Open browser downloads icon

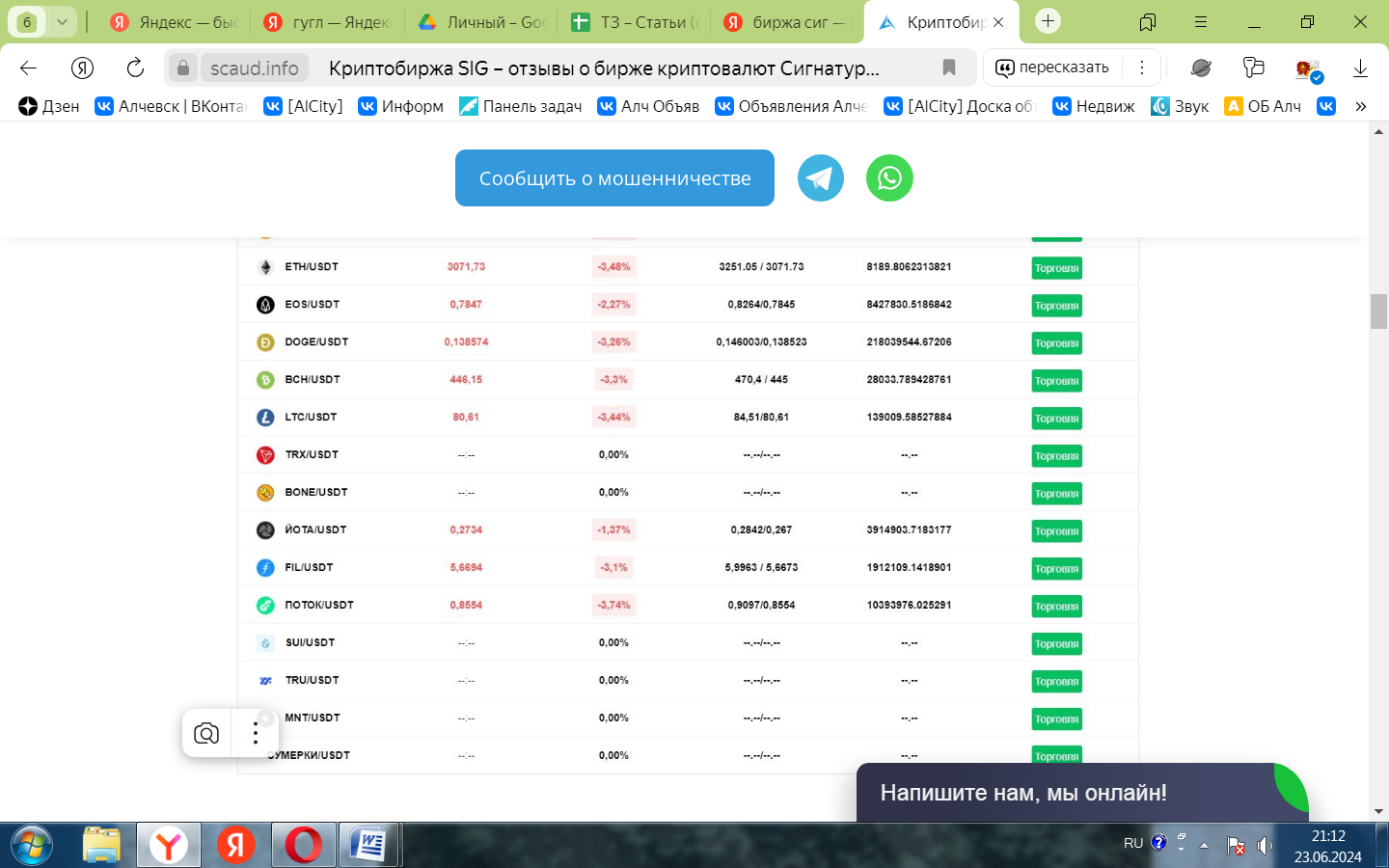point(1360,68)
